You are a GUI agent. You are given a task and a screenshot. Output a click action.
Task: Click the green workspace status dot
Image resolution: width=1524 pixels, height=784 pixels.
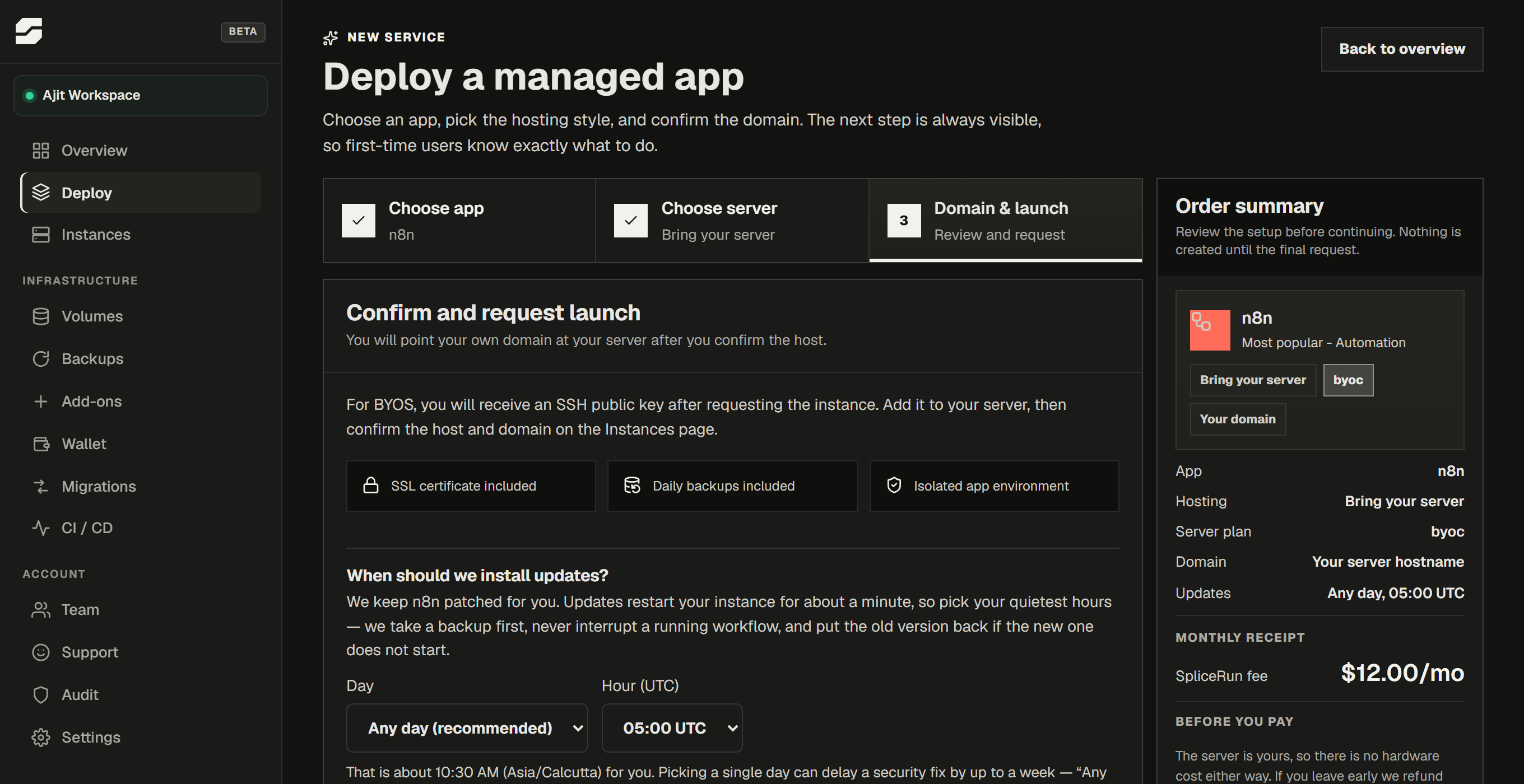(x=29, y=95)
